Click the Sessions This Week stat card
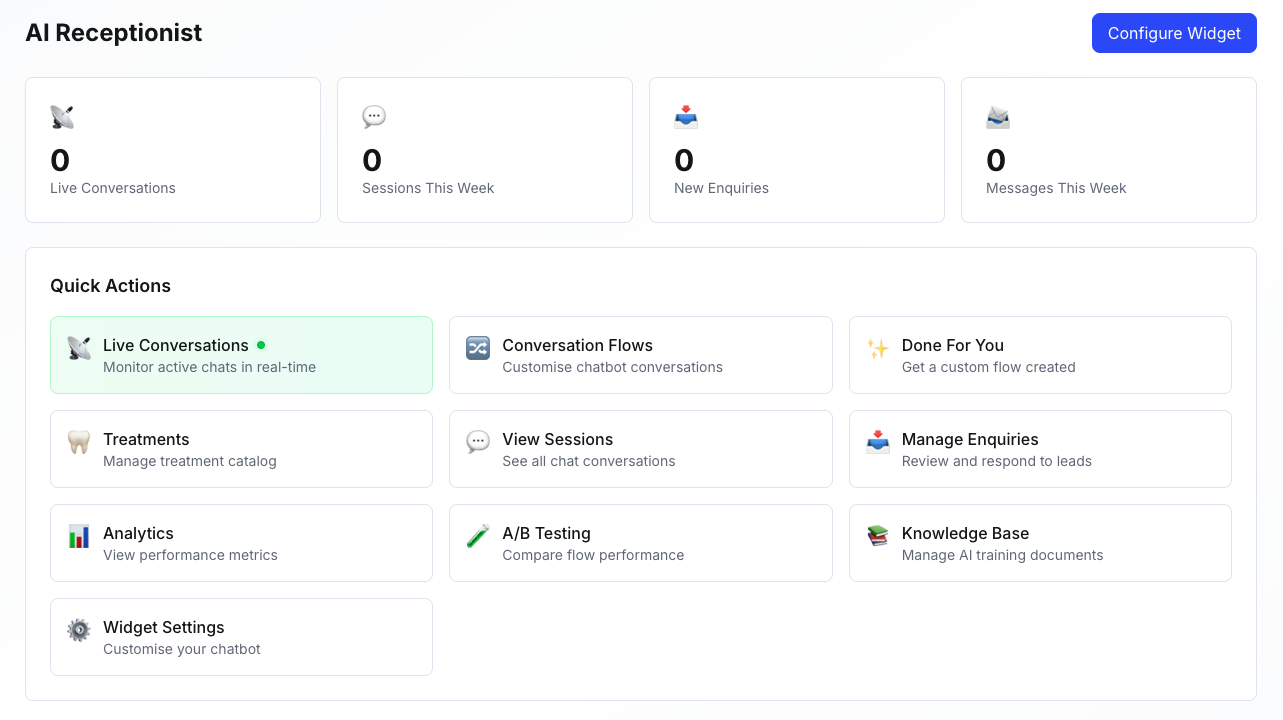Viewport: 1283px width, 720px height. coord(484,150)
